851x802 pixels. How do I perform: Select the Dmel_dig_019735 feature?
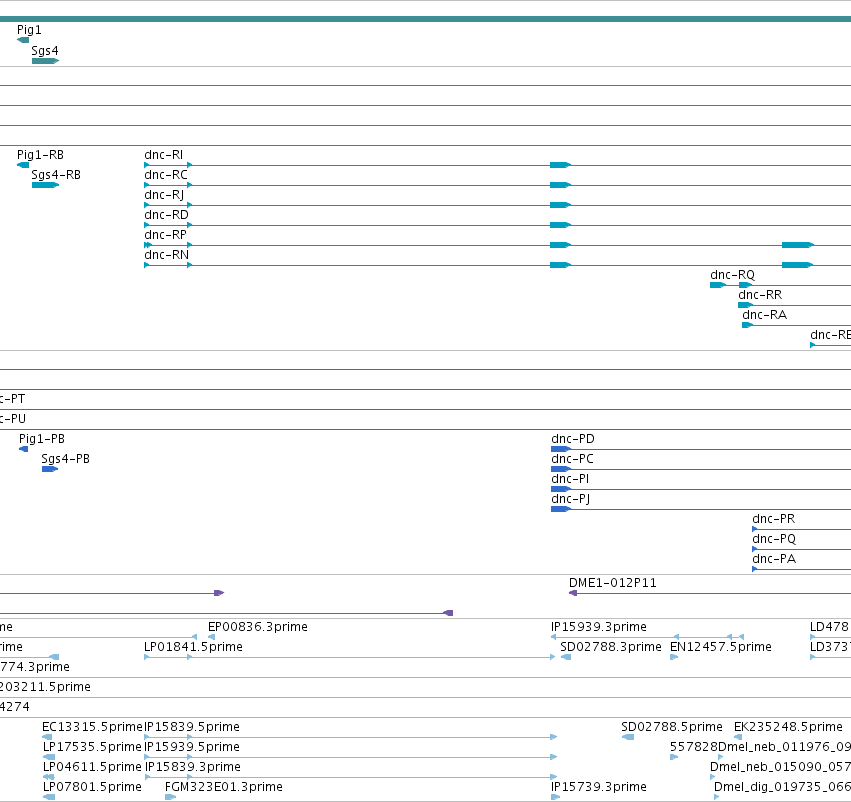point(716,797)
